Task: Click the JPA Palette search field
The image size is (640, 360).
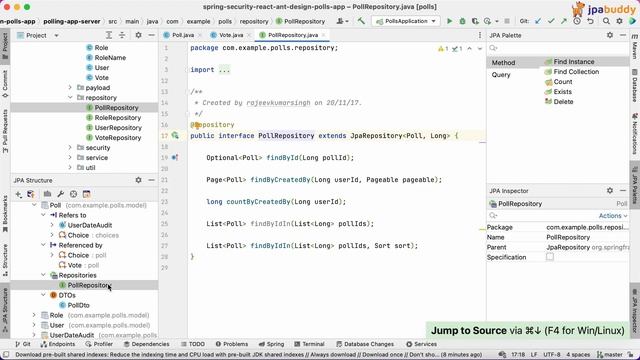Action: click(x=557, y=49)
